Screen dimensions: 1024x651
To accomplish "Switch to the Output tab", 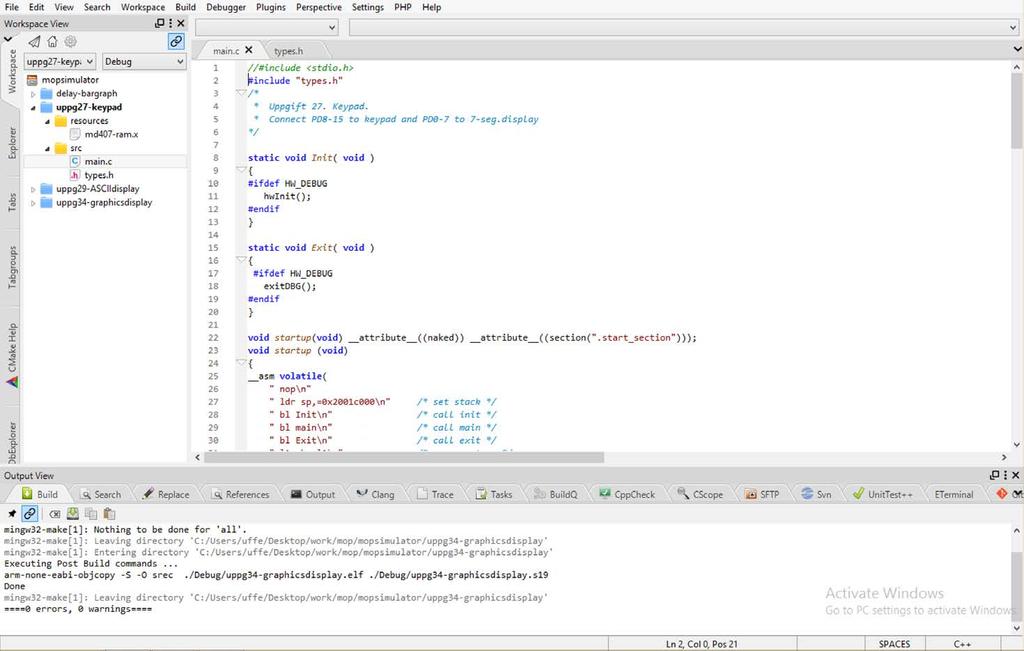I will [x=313, y=494].
